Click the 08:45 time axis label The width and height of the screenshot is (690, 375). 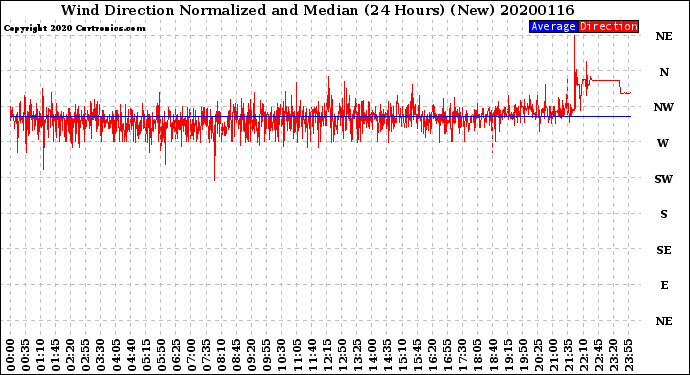tap(237, 355)
